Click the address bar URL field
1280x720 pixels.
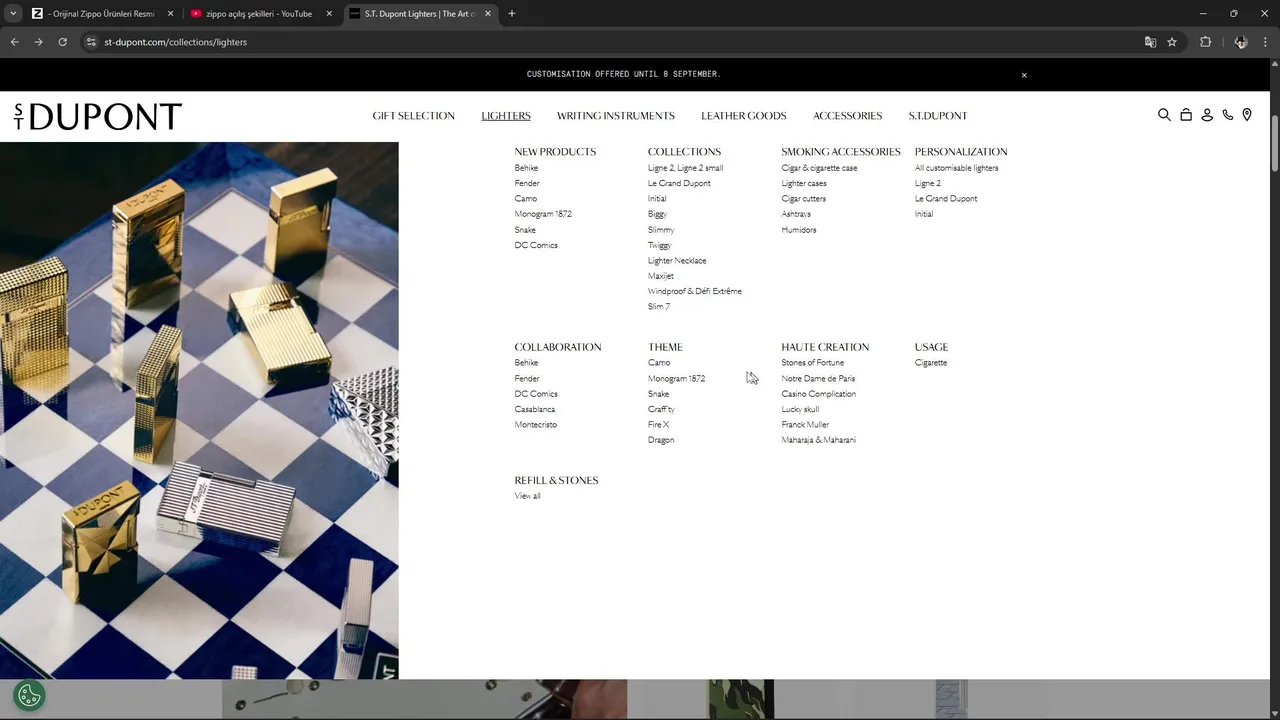pyautogui.click(x=610, y=42)
